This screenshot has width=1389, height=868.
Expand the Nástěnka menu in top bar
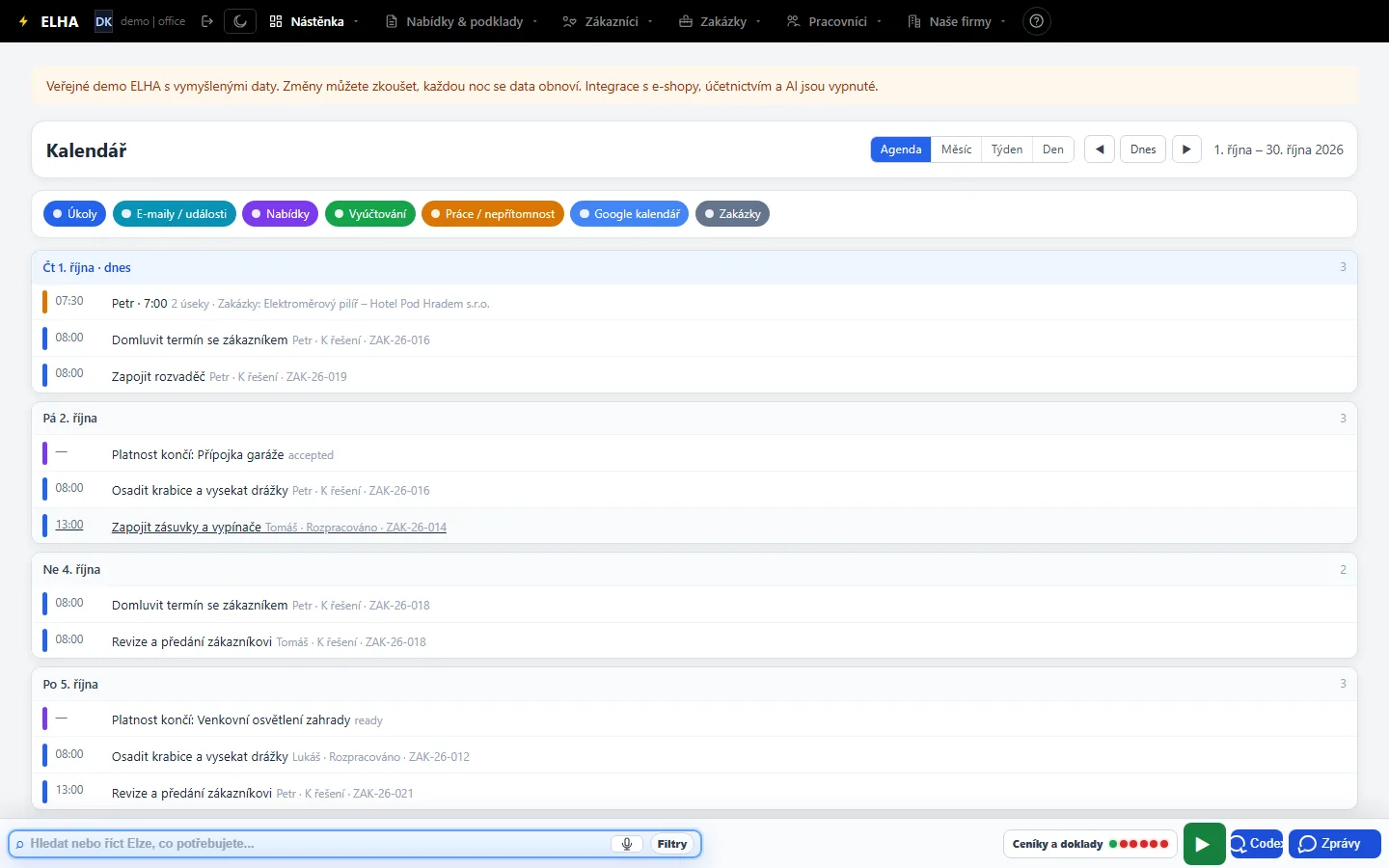313,21
